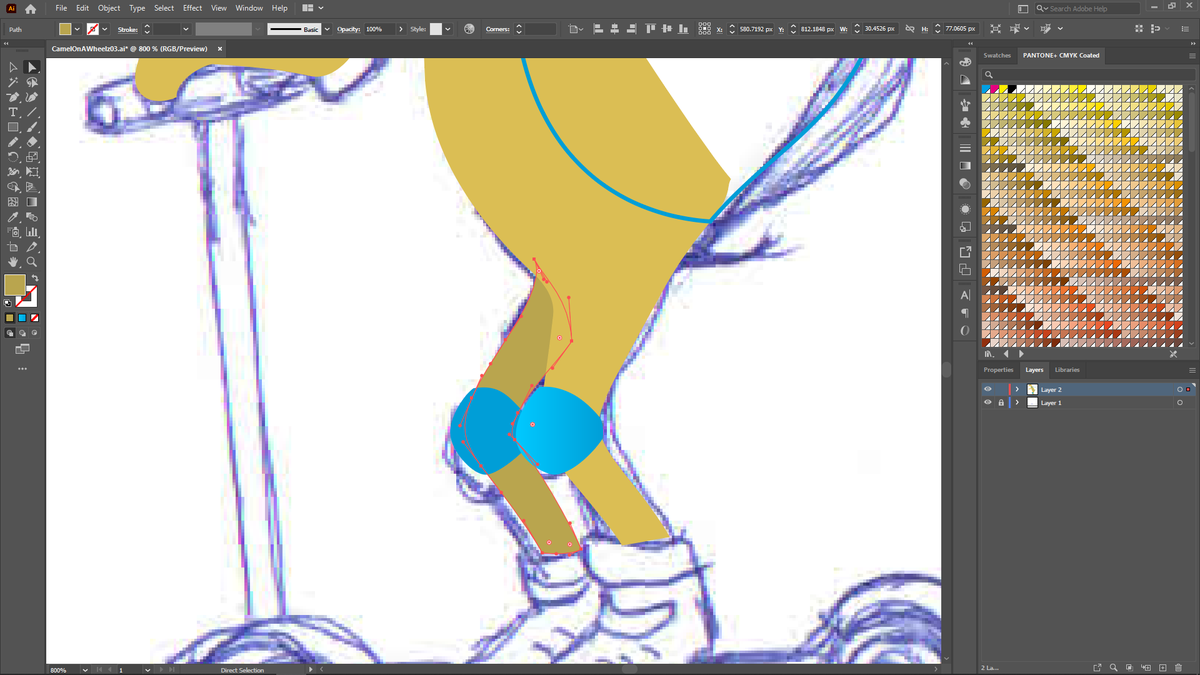Select the Eyedropper tool
Image resolution: width=1200 pixels, height=675 pixels.
point(13,217)
